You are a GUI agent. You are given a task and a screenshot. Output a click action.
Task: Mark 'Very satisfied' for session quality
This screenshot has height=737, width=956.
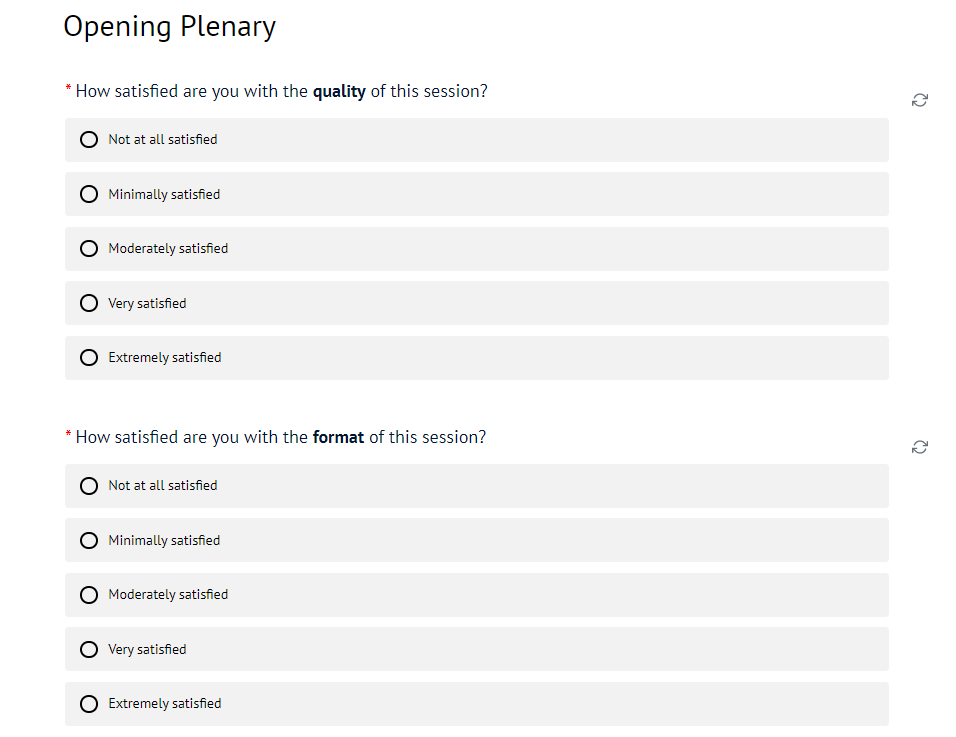(x=89, y=303)
